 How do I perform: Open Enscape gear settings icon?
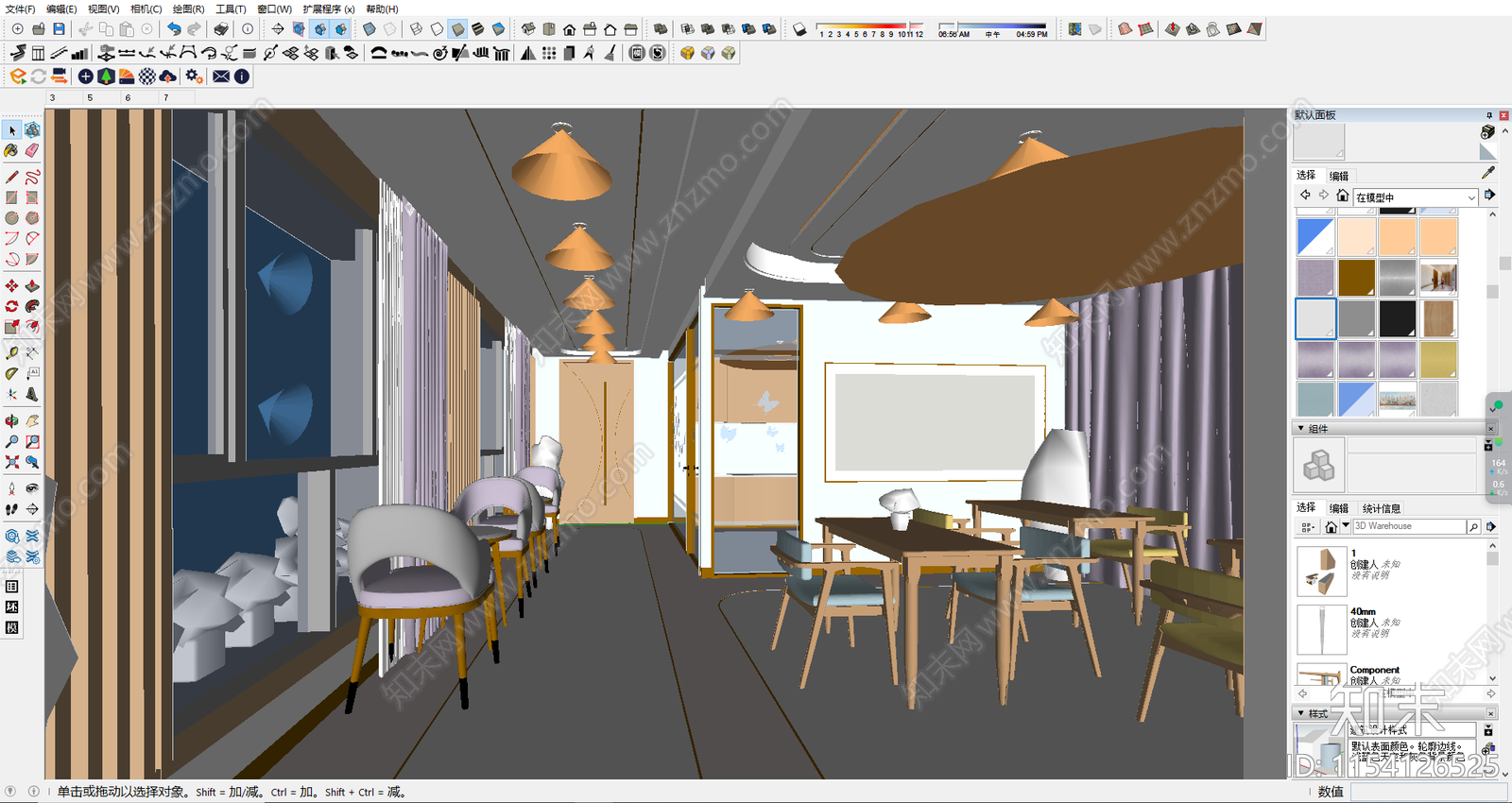point(194,77)
